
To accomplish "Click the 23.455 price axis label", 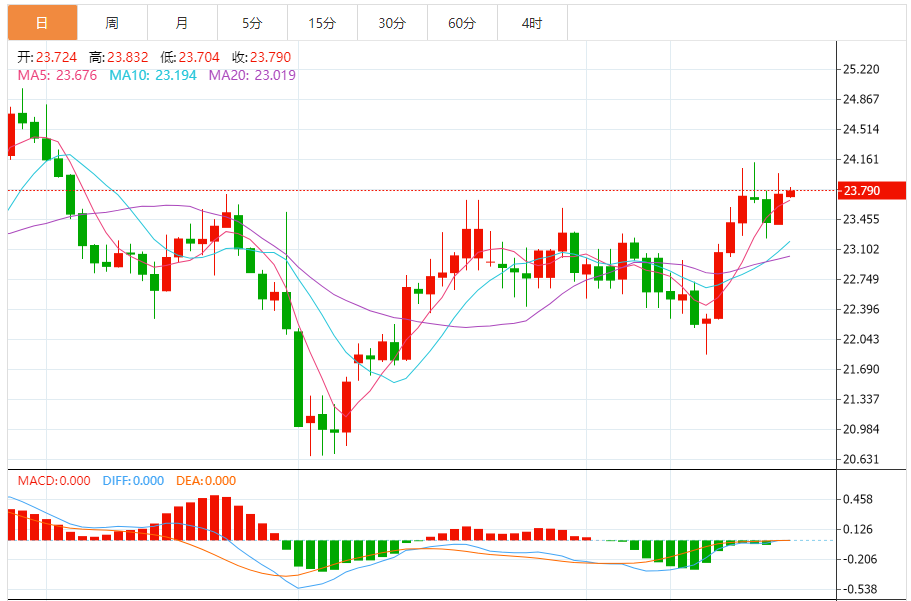I will click(x=861, y=219).
